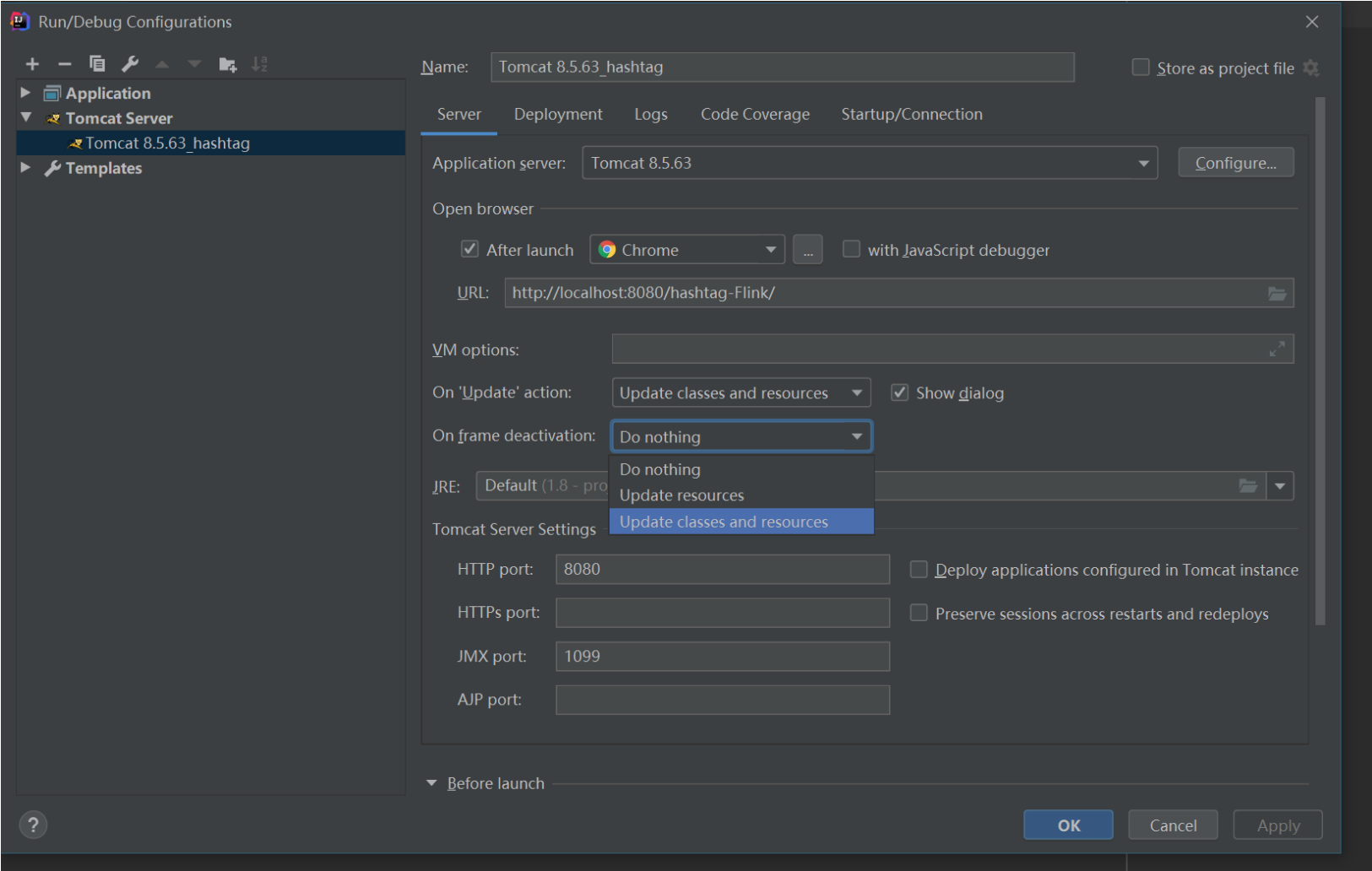Click the folder icon in URL field
The height and width of the screenshot is (871, 1372).
click(1277, 294)
